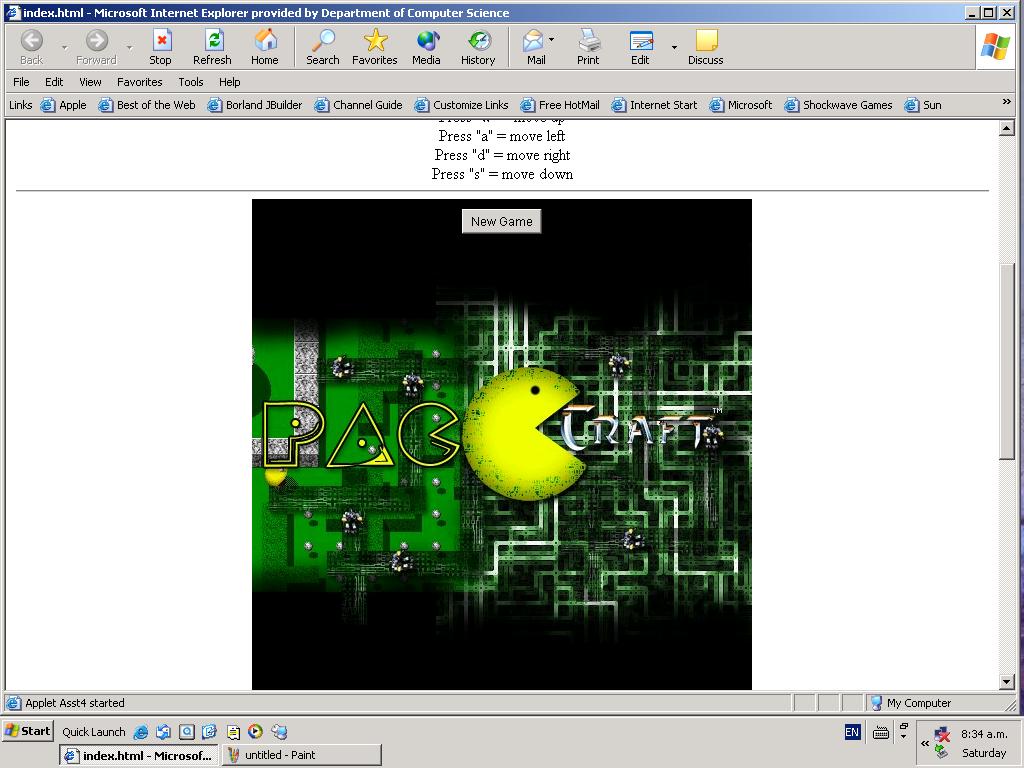Expand hidden tray icons with the chevron
The height and width of the screenshot is (768, 1024).
925,743
